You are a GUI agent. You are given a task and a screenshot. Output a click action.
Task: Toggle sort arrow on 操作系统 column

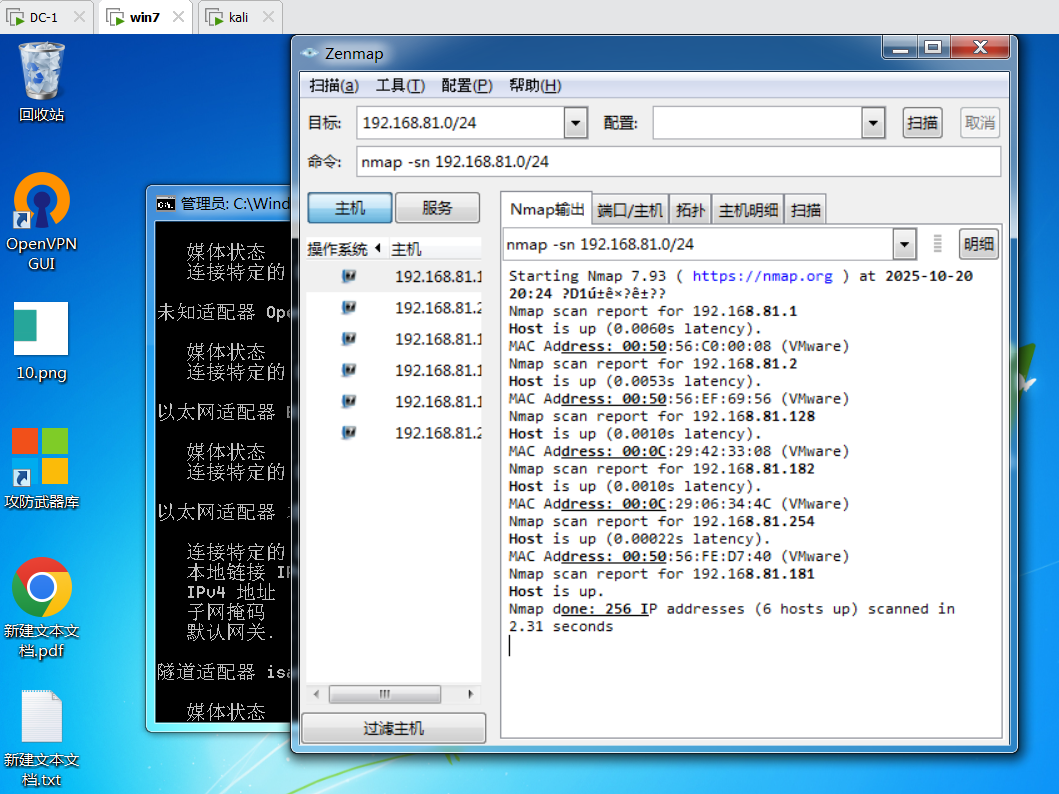[378, 248]
